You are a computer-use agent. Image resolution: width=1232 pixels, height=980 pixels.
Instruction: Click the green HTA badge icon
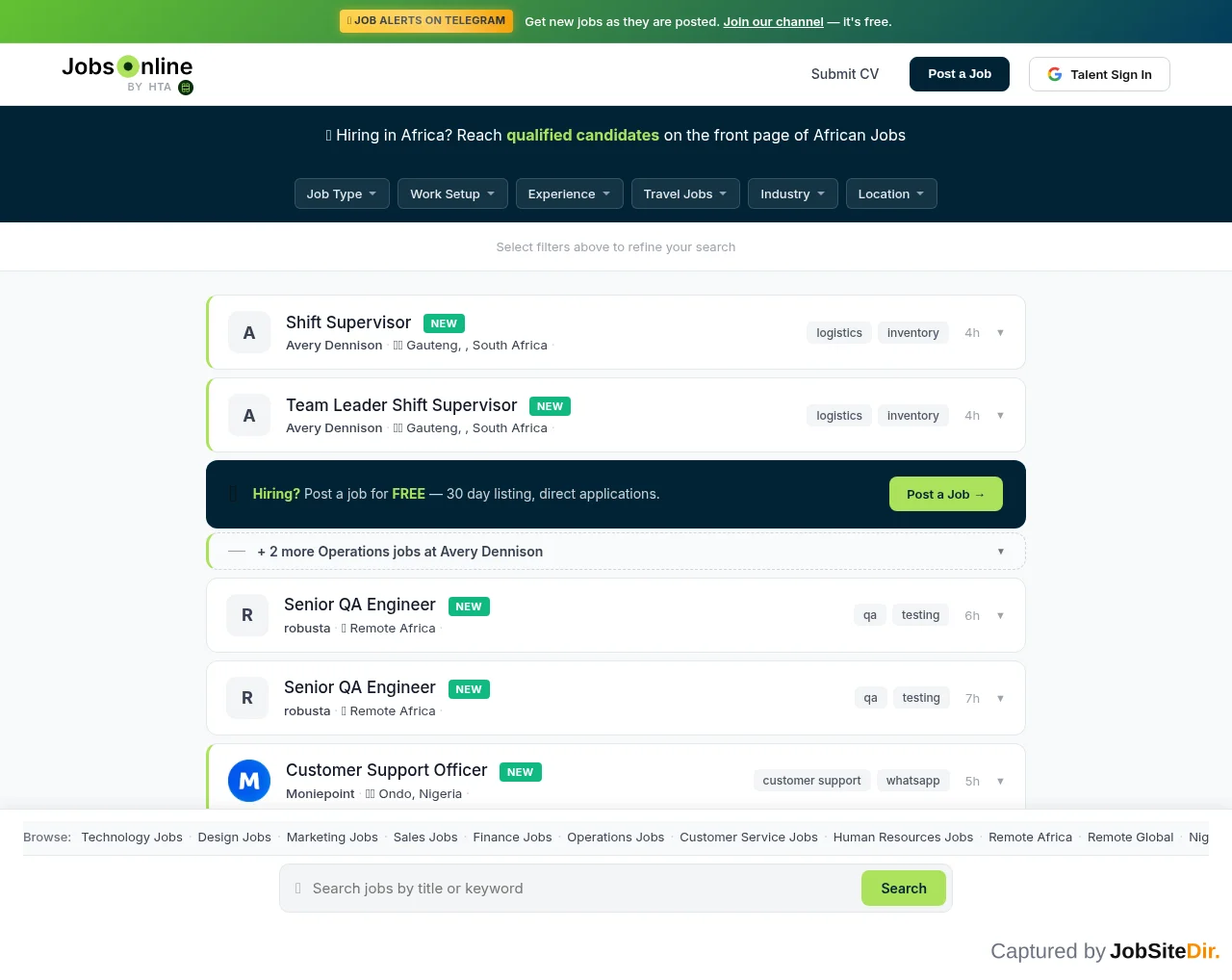186,88
